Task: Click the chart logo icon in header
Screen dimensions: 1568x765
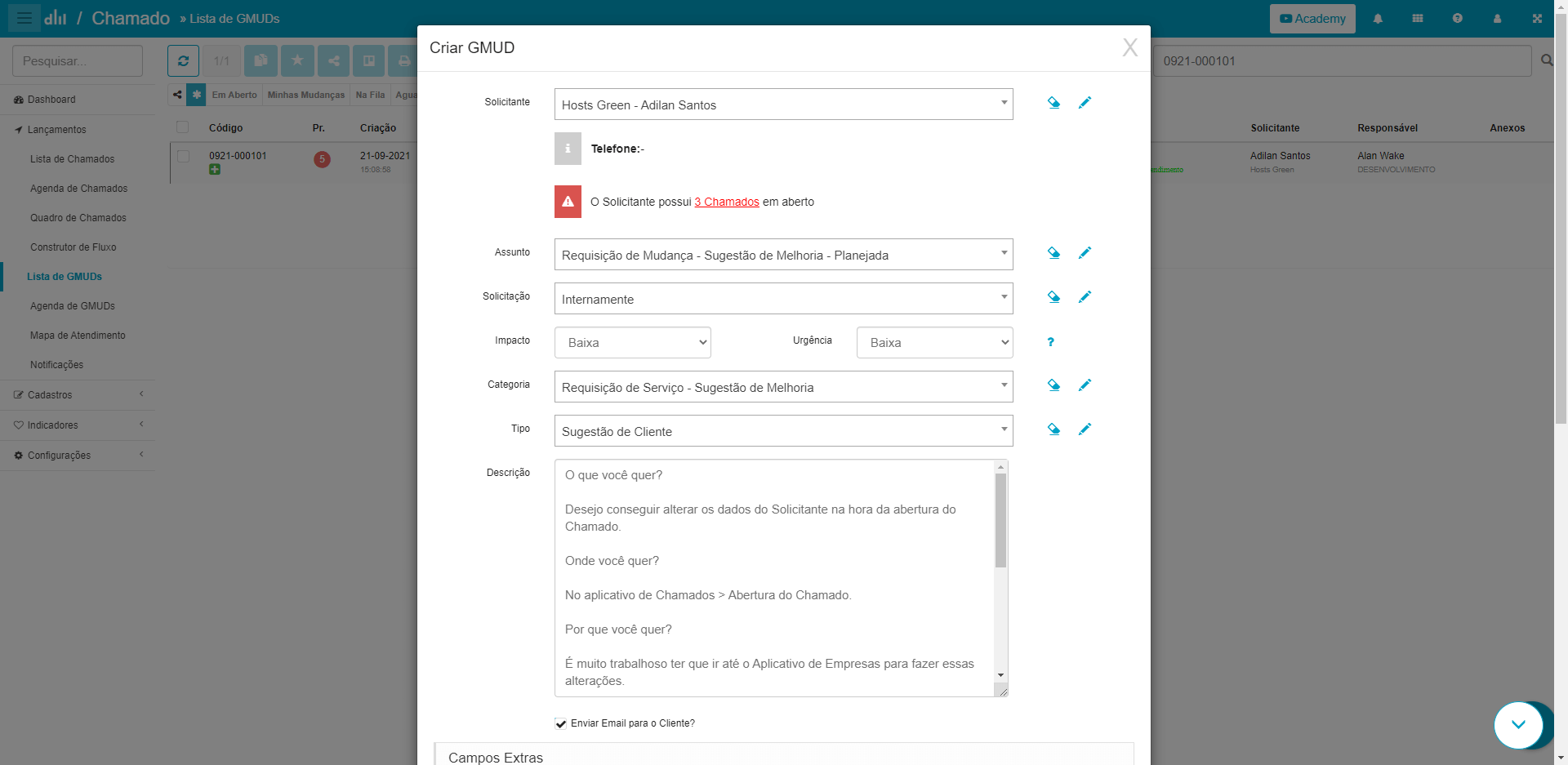Action: pos(56,18)
